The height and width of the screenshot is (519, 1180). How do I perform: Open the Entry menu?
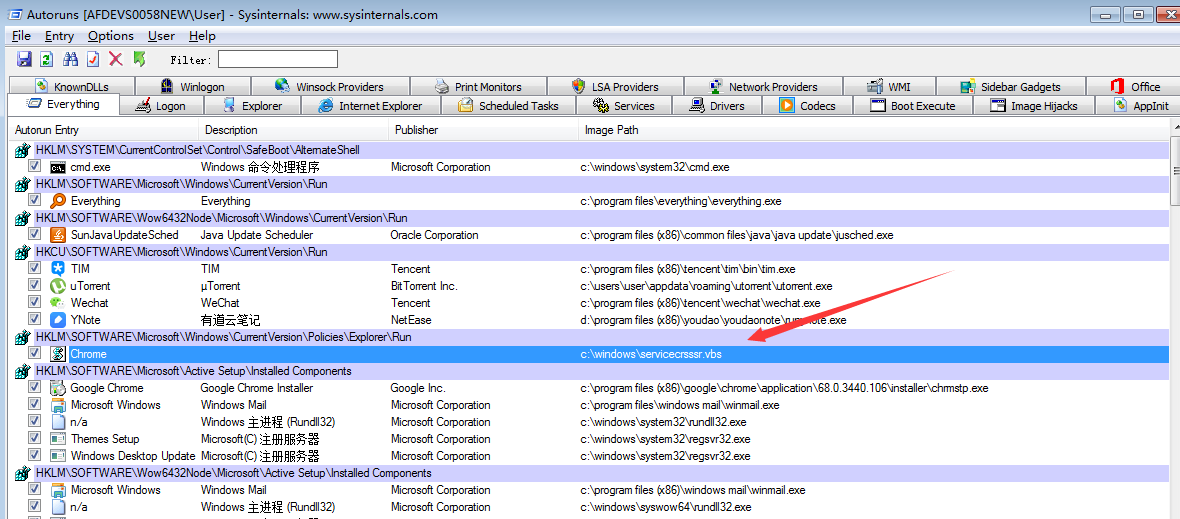pyautogui.click(x=59, y=35)
